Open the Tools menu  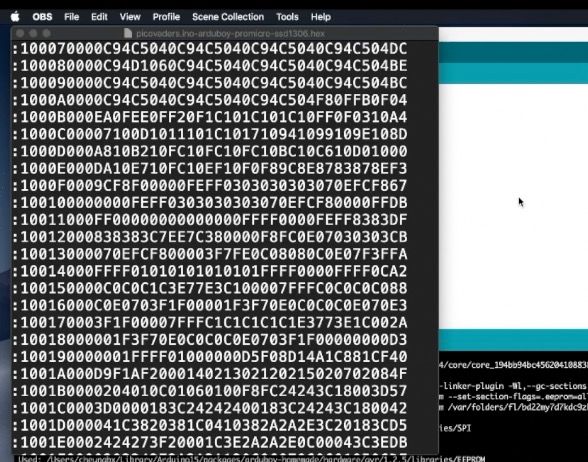[287, 17]
